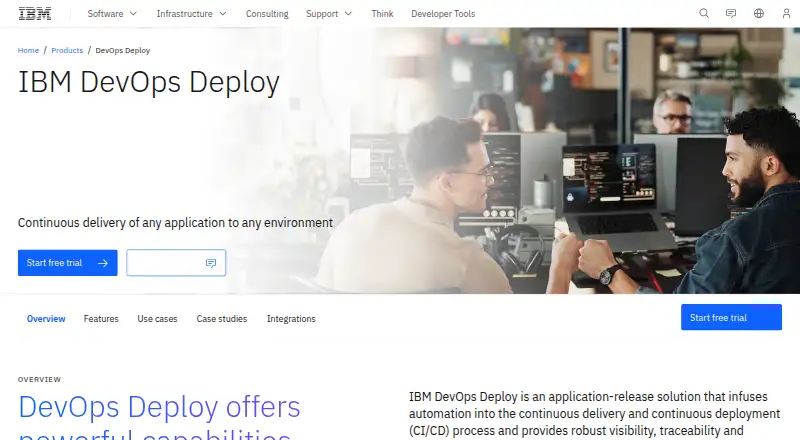Screen dimensions: 800x440
Task: Open Developer Tools in top navigation
Action: [x=443, y=14]
